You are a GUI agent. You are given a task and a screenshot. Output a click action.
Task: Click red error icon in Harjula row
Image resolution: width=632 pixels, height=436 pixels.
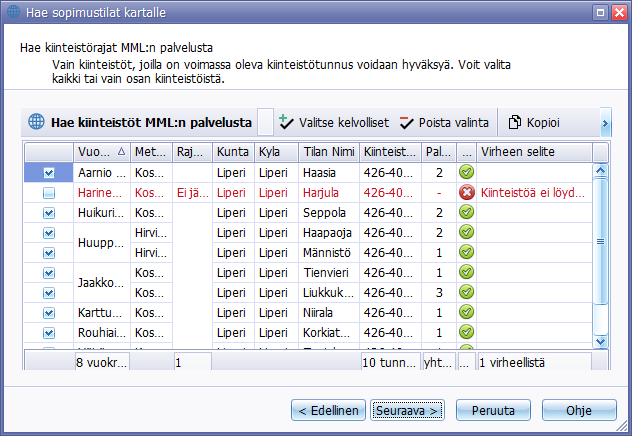coord(466,192)
